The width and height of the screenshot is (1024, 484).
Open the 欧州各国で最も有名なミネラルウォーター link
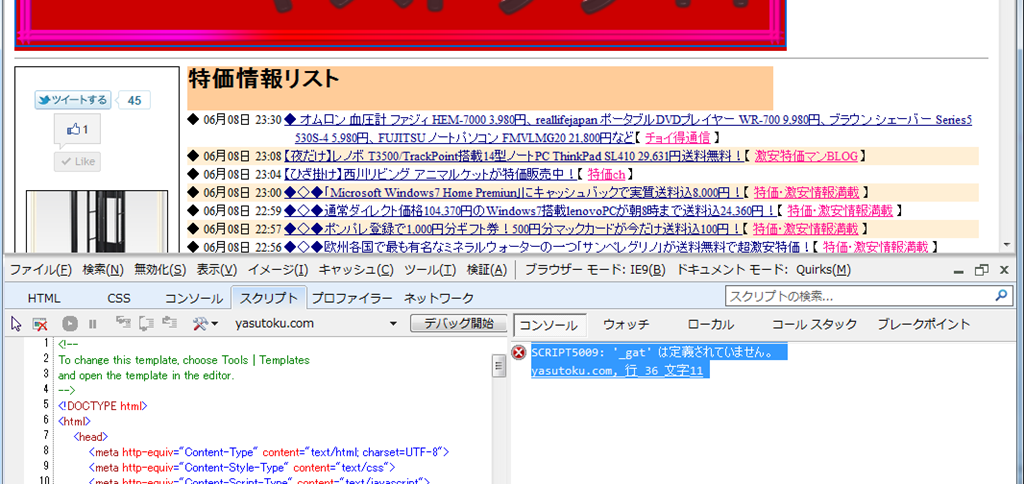[547, 248]
